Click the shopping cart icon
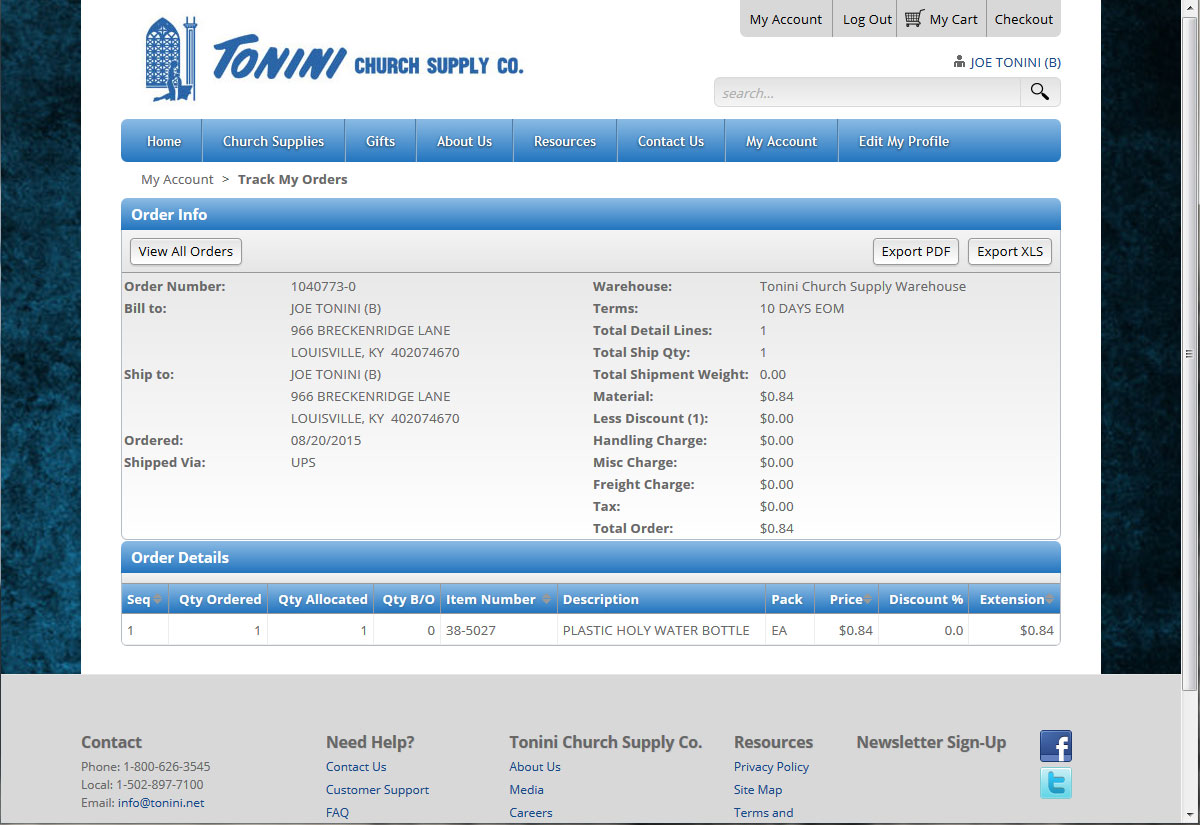This screenshot has width=1200, height=825. point(914,19)
